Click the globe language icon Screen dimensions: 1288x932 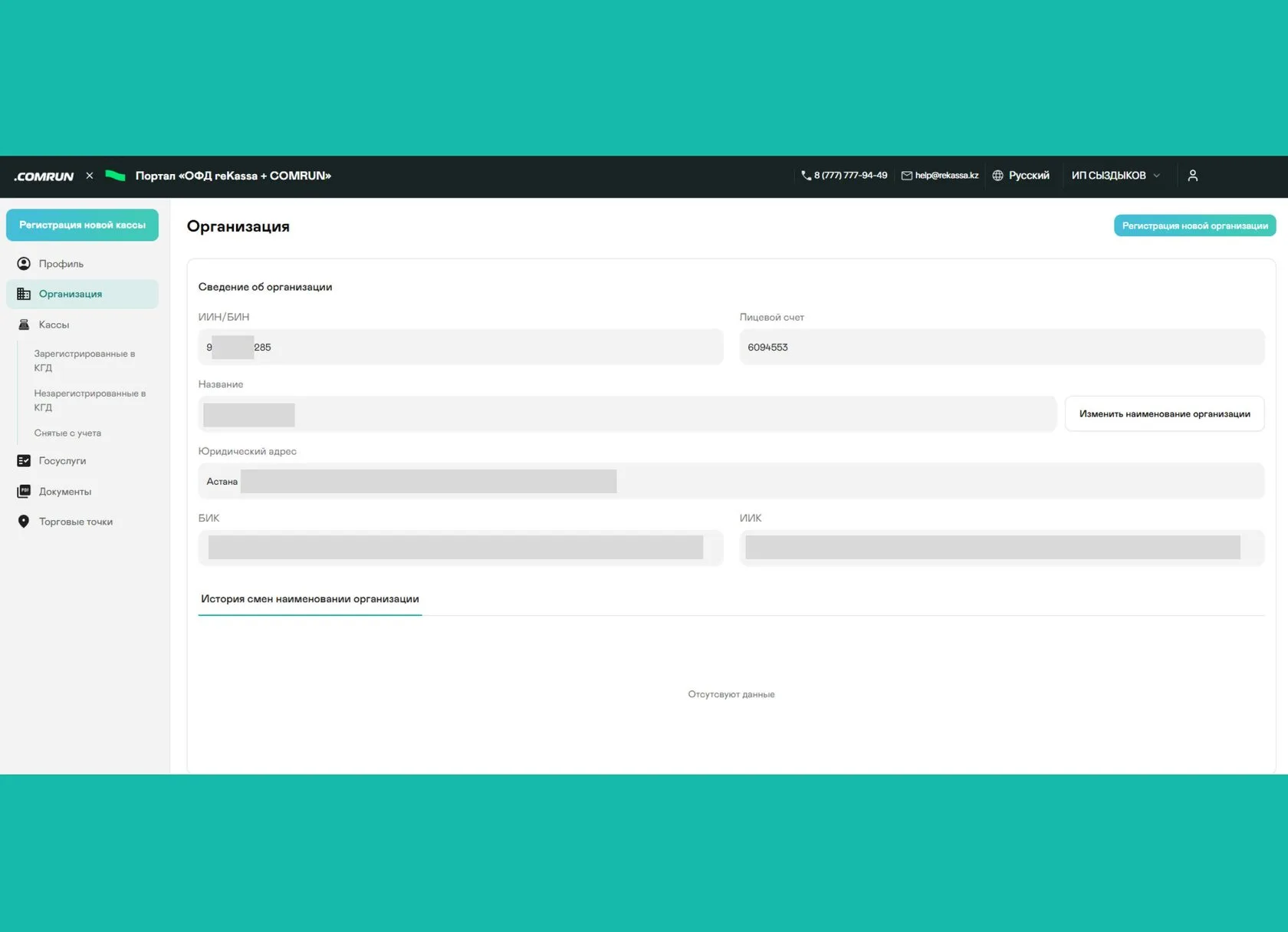click(x=997, y=176)
